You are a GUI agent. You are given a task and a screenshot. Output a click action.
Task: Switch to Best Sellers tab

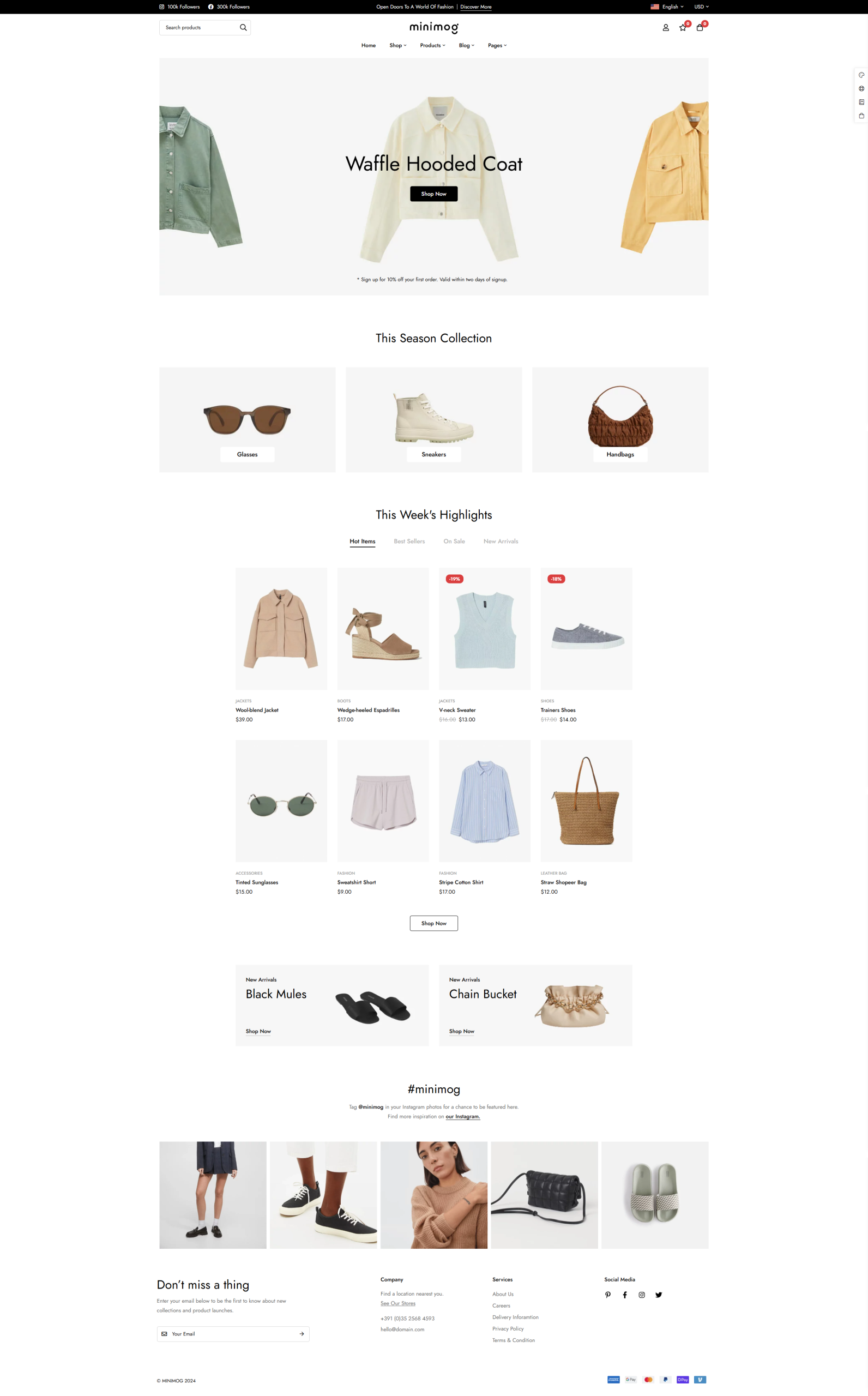[409, 541]
